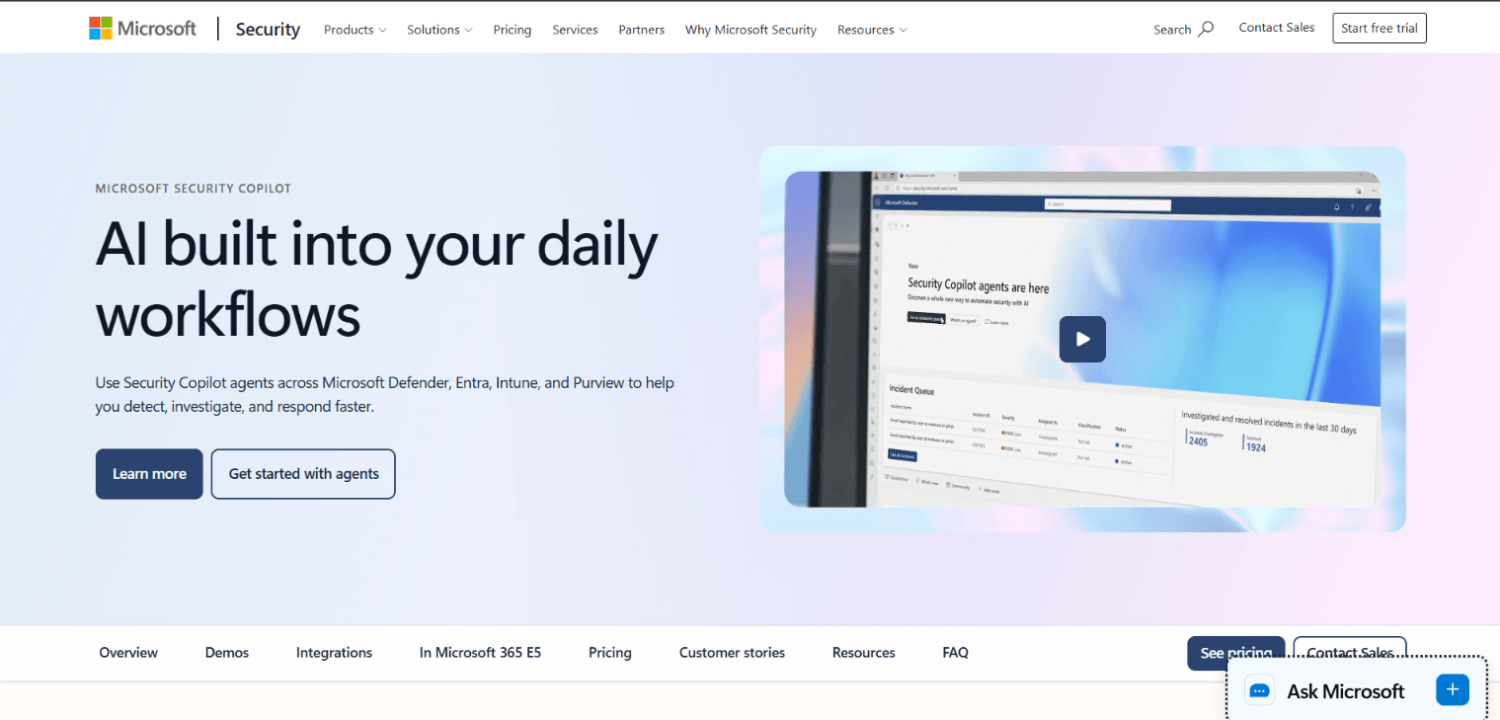Play the Security Copilot video
1500x720 pixels.
(x=1082, y=339)
